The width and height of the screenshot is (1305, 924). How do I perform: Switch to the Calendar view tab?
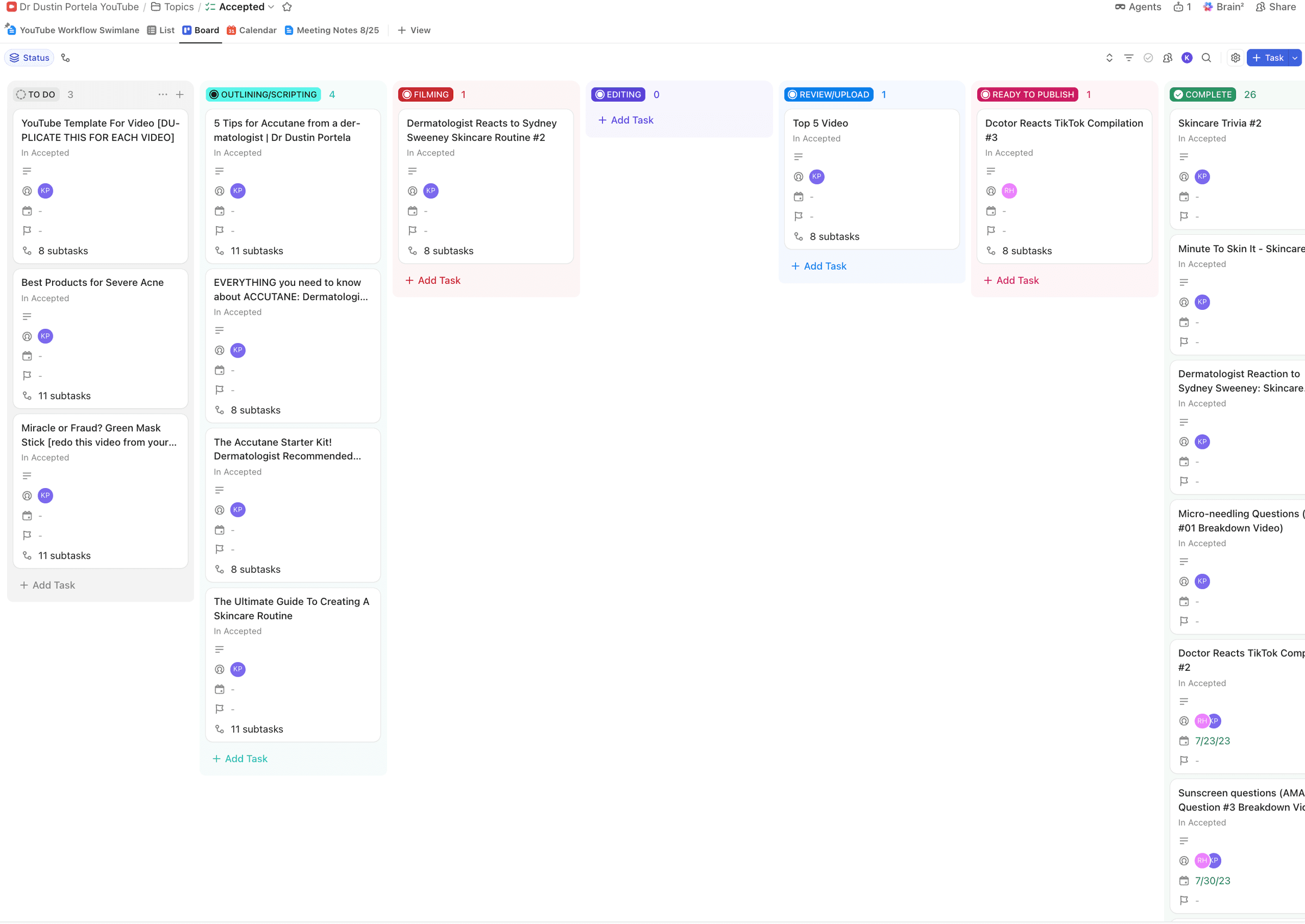point(252,30)
